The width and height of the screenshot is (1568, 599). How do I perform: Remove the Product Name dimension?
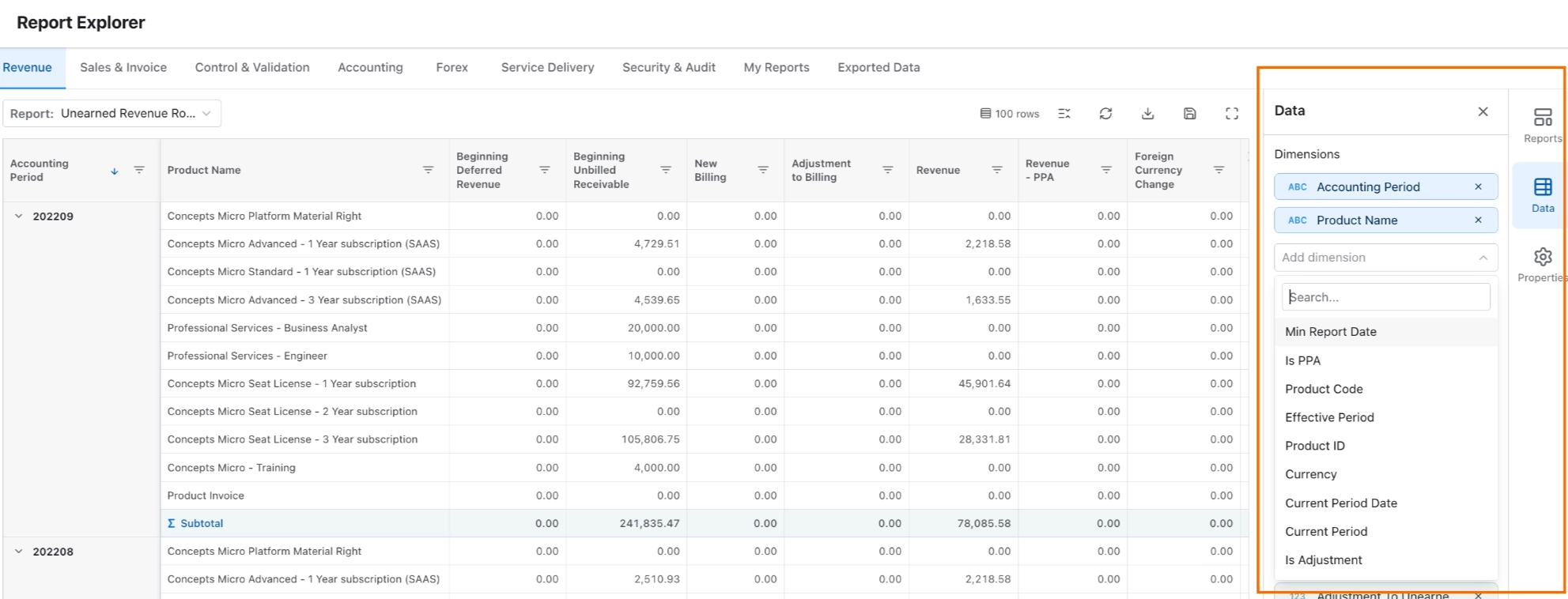pyautogui.click(x=1478, y=220)
